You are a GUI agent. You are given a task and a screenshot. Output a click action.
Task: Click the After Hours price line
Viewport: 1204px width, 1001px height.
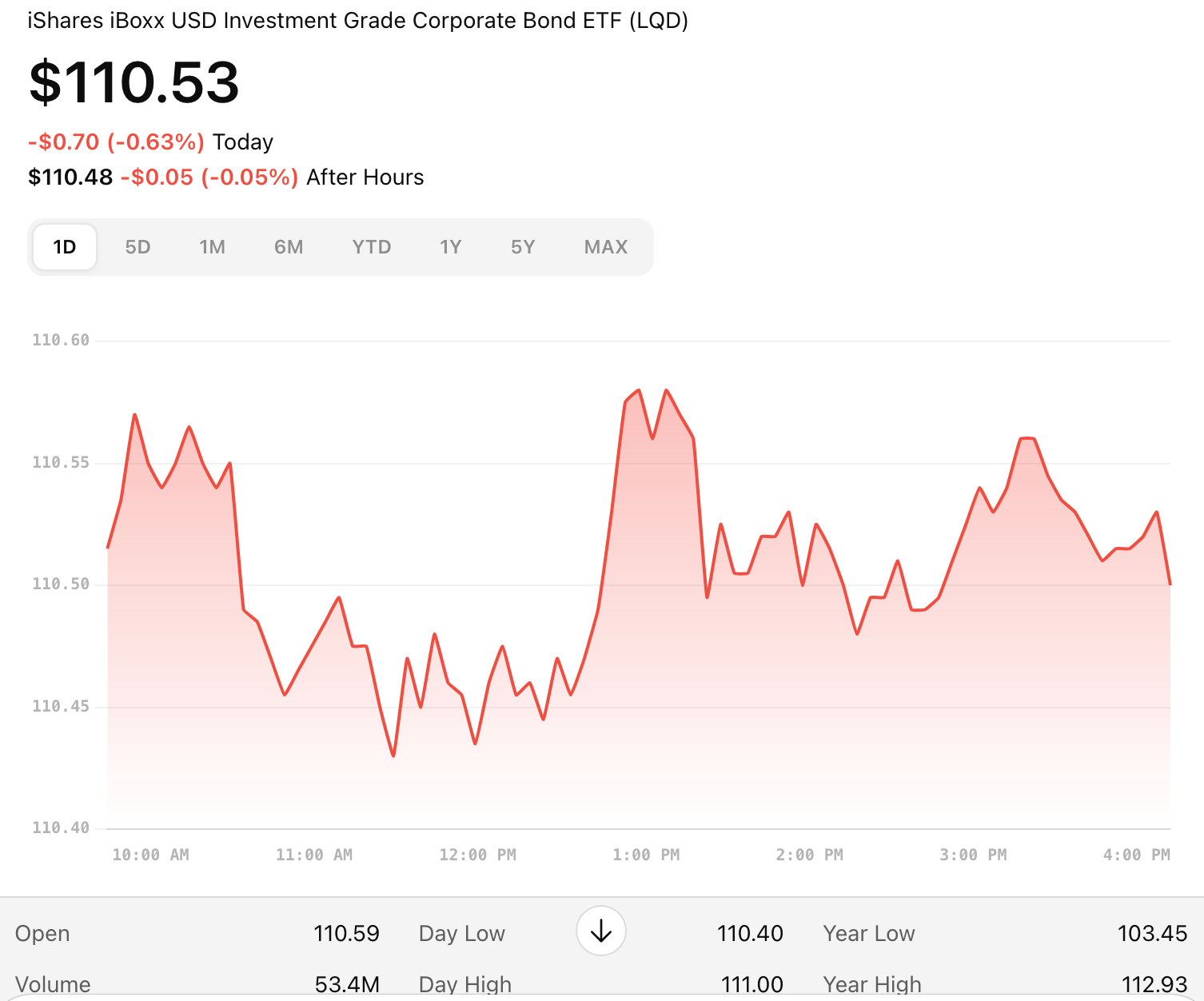point(226,177)
